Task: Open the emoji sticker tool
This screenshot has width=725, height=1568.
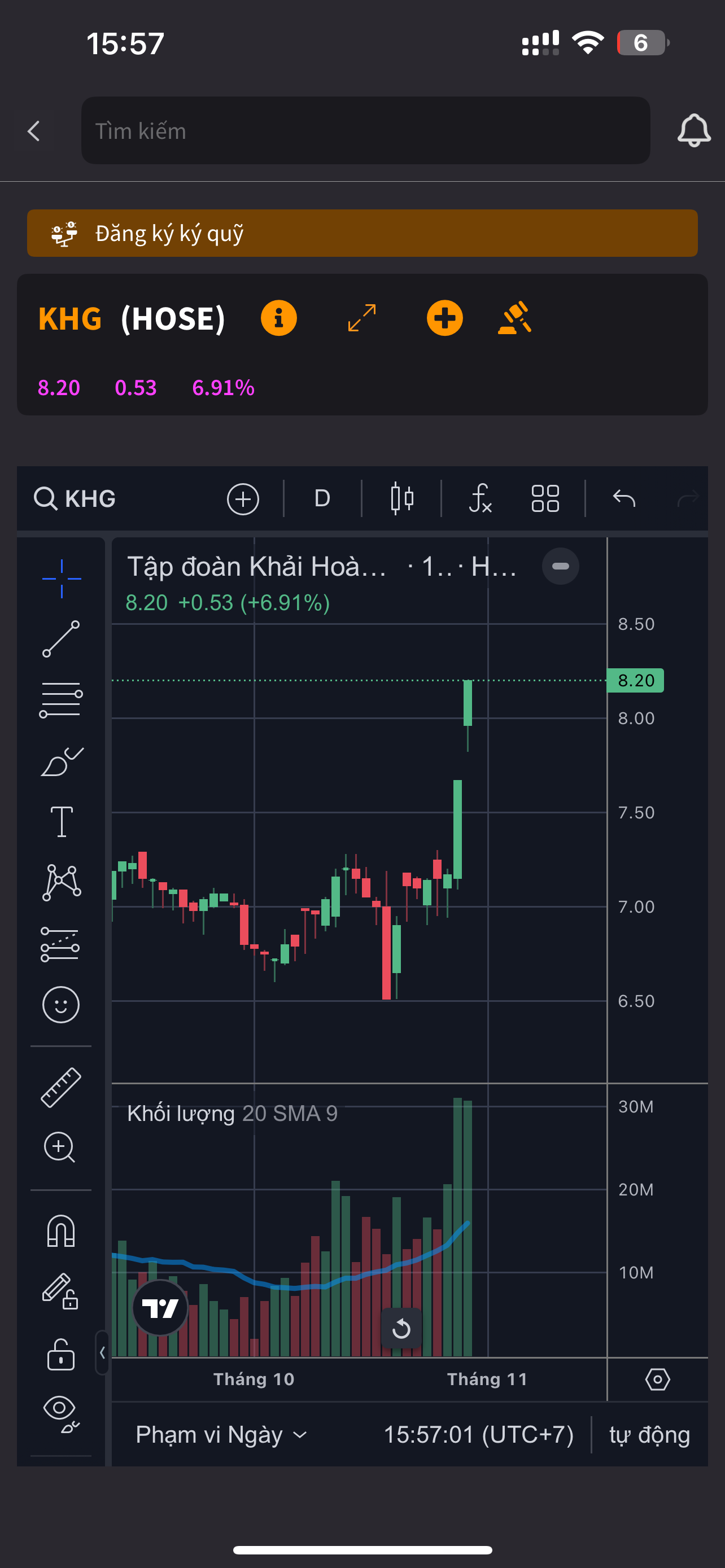Action: [x=61, y=1004]
